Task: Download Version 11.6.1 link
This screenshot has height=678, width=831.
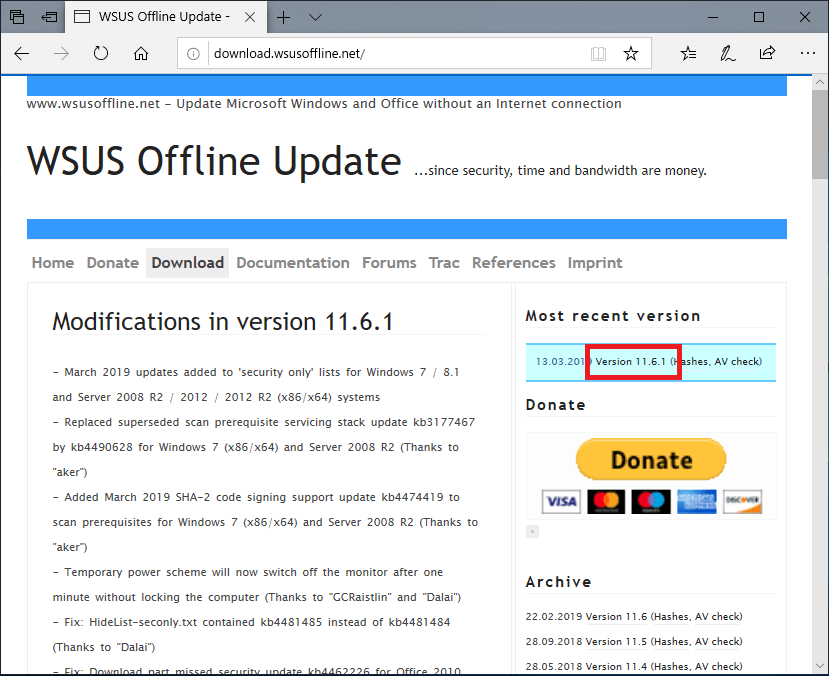Action: [x=630, y=362]
